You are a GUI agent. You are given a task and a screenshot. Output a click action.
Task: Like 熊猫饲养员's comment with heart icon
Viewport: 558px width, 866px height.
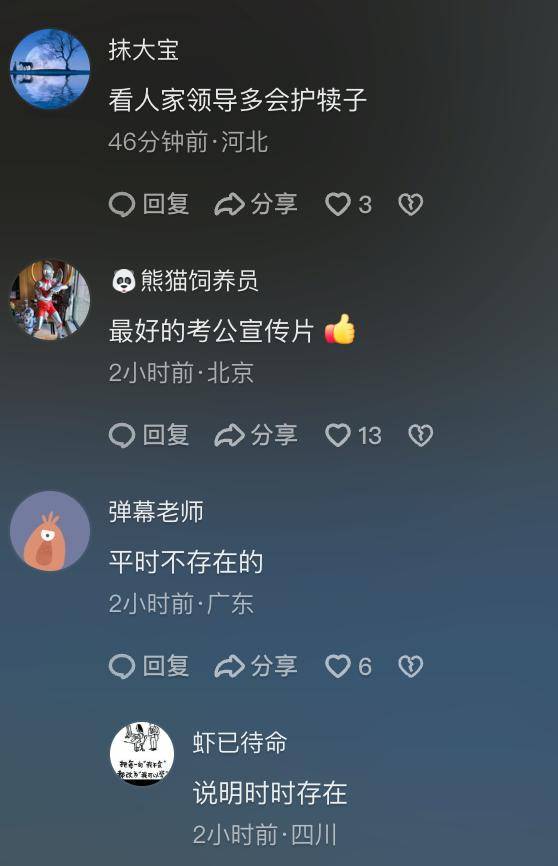tap(353, 435)
